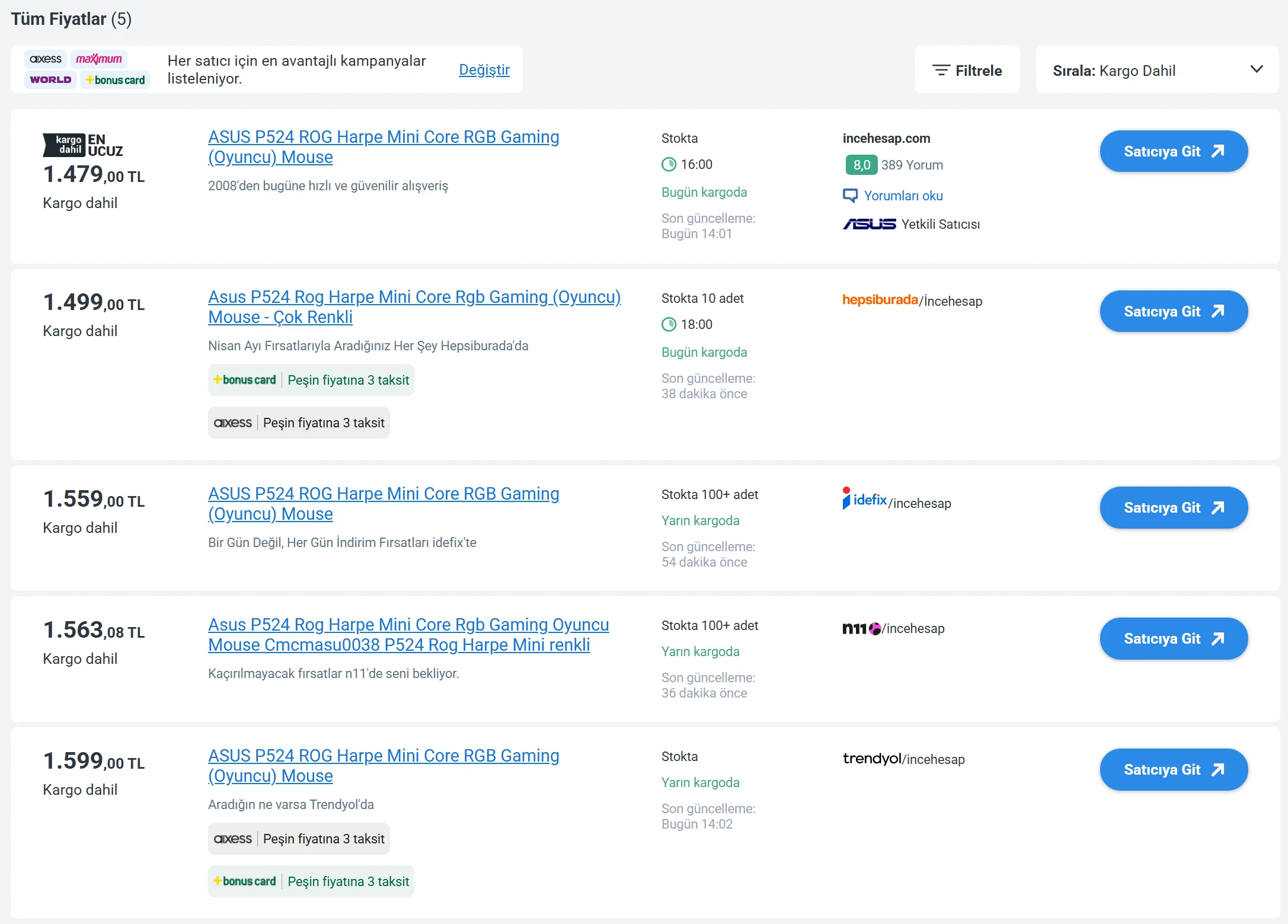The width and height of the screenshot is (1288, 924).
Task: Click Satıcıya Git for incehesap.com offer
Action: tap(1173, 151)
